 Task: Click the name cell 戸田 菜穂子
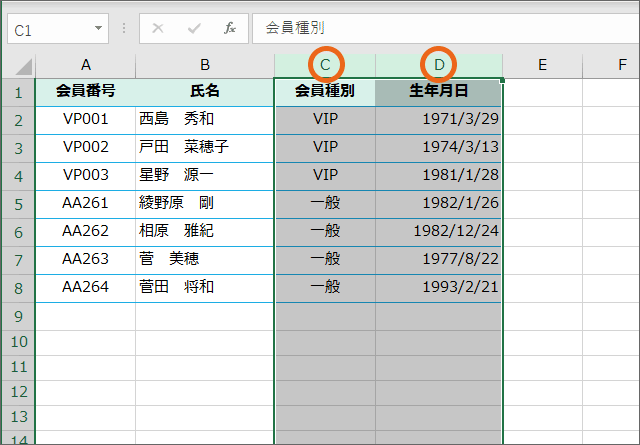pyautogui.click(x=205, y=149)
